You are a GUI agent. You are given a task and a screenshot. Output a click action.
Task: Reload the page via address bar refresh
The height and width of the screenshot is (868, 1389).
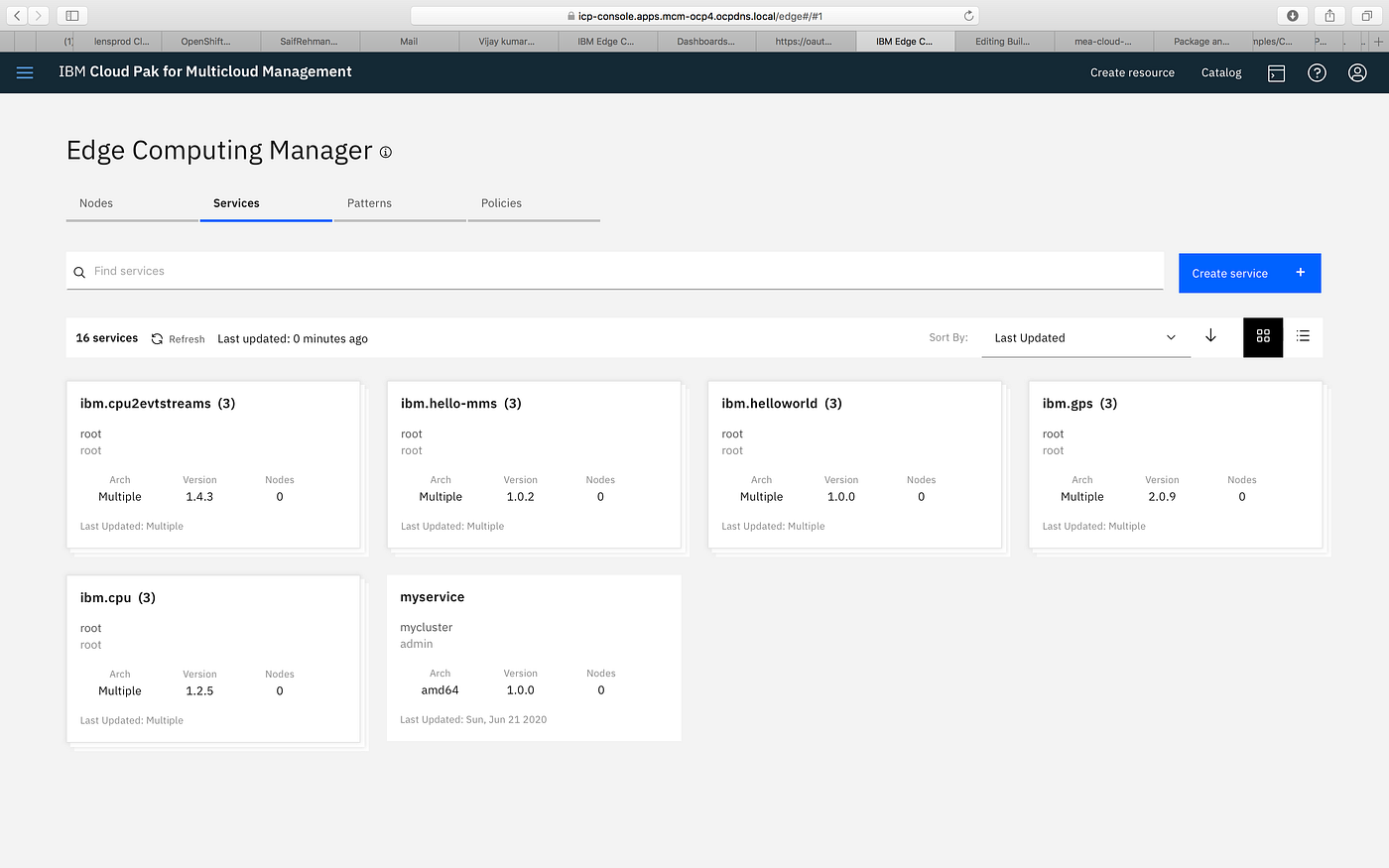pos(969,15)
